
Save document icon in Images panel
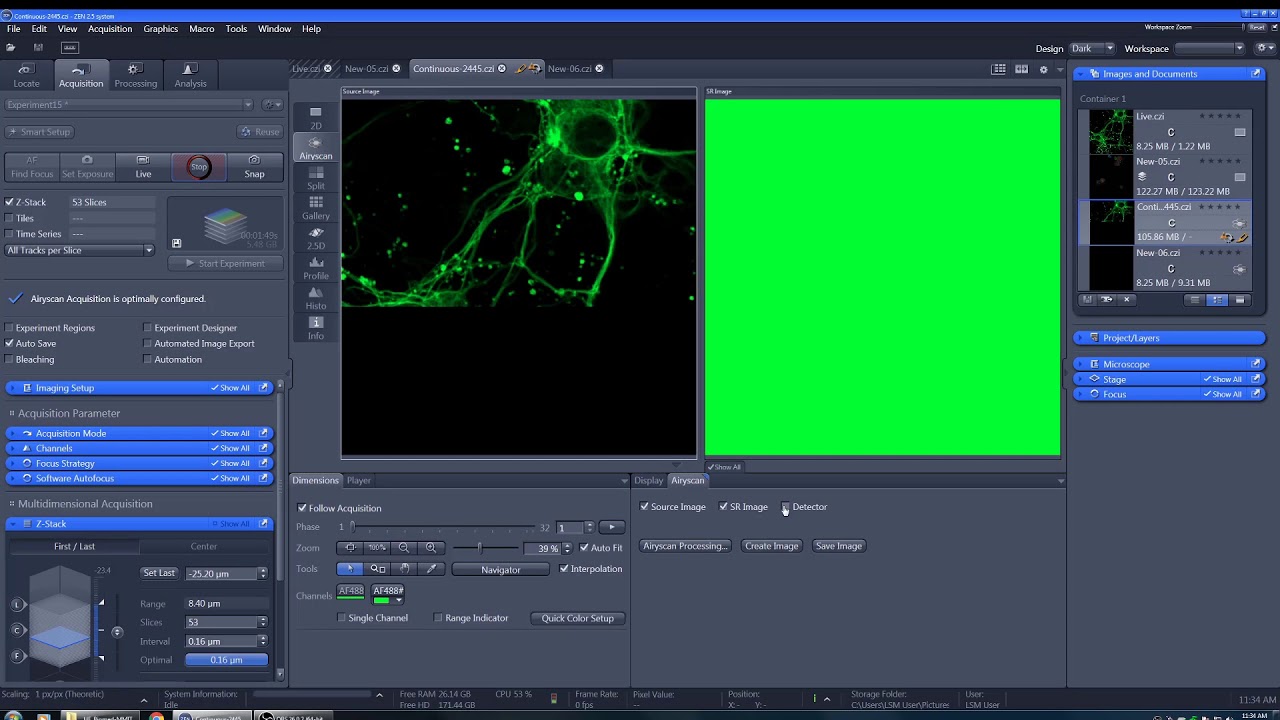tap(1087, 299)
